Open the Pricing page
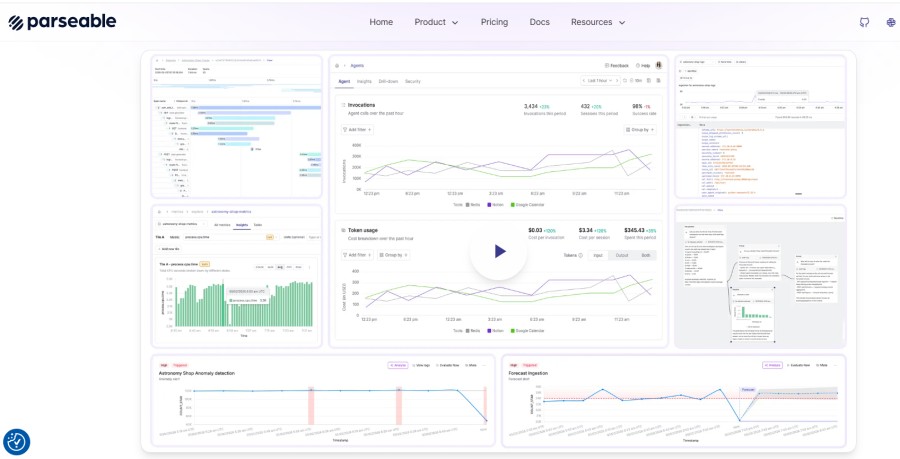The width and height of the screenshot is (900, 459). (x=494, y=22)
